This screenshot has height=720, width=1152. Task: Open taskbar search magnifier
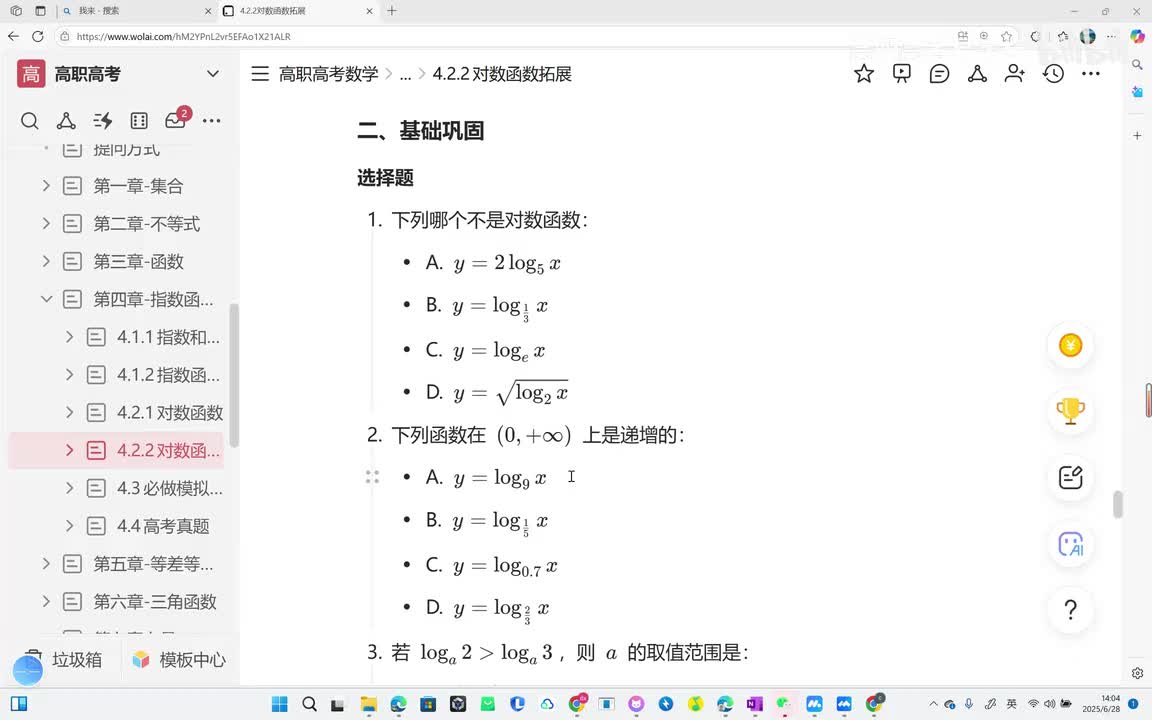coord(309,704)
